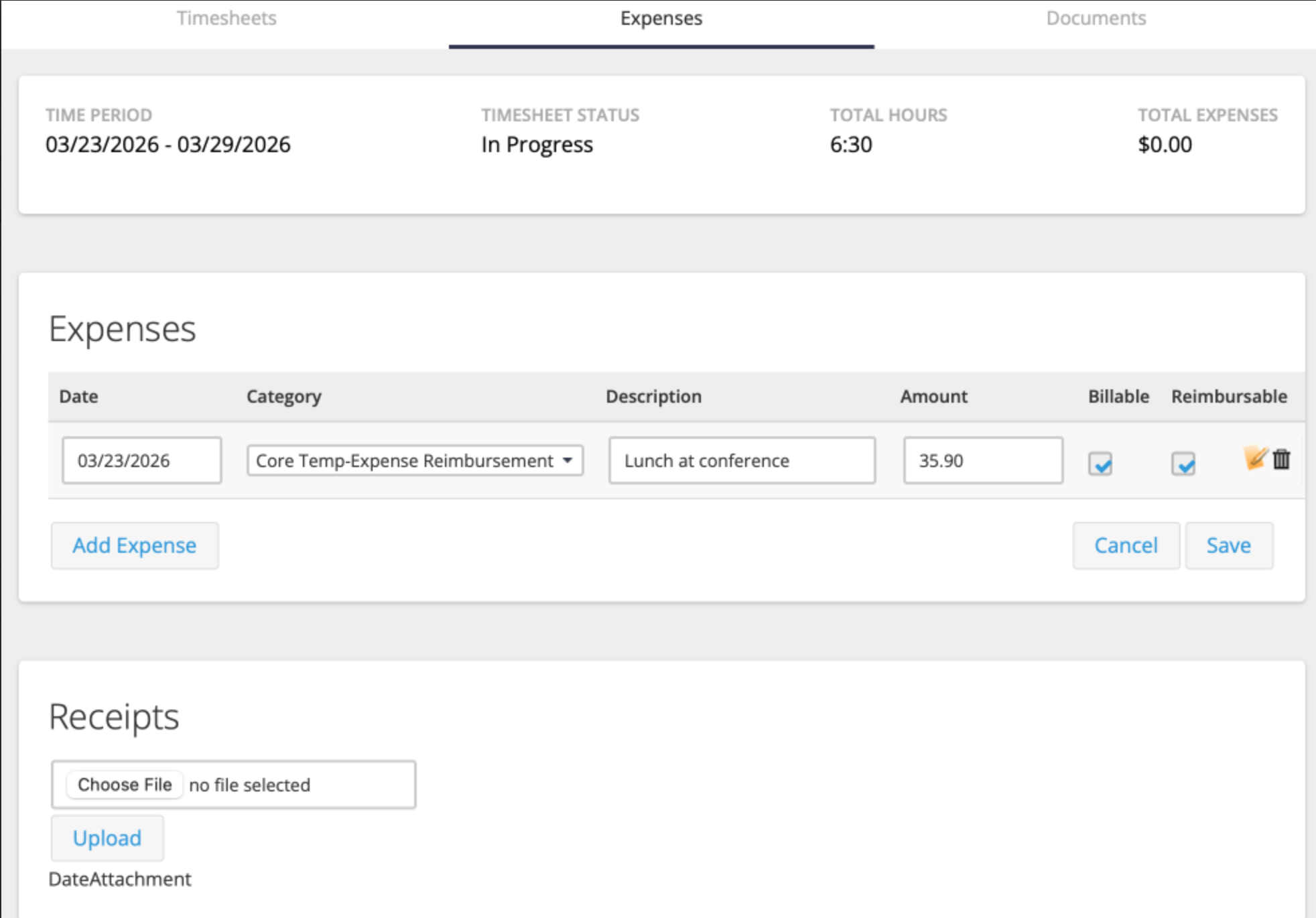The image size is (1316, 918).
Task: Cancel the expense edits
Action: click(x=1126, y=545)
